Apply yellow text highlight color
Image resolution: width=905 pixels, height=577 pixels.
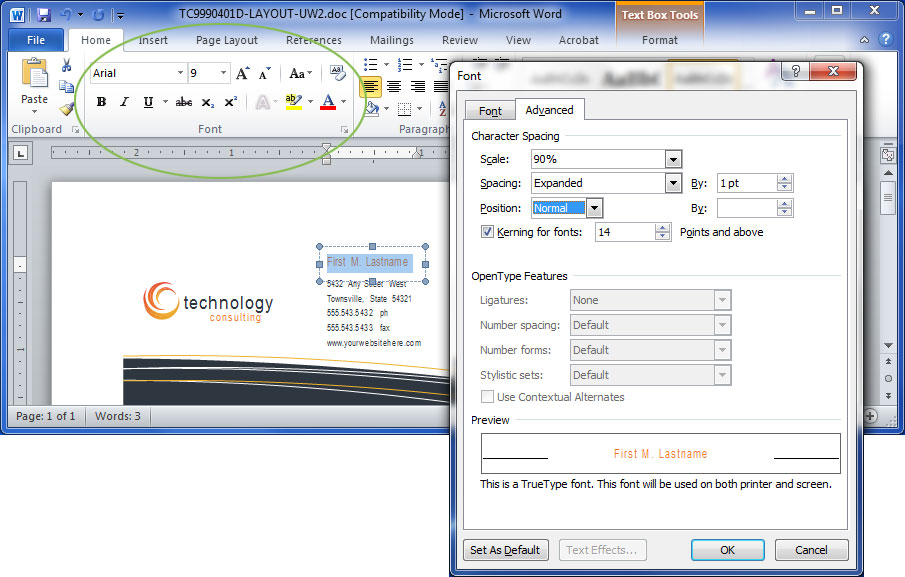tap(293, 101)
